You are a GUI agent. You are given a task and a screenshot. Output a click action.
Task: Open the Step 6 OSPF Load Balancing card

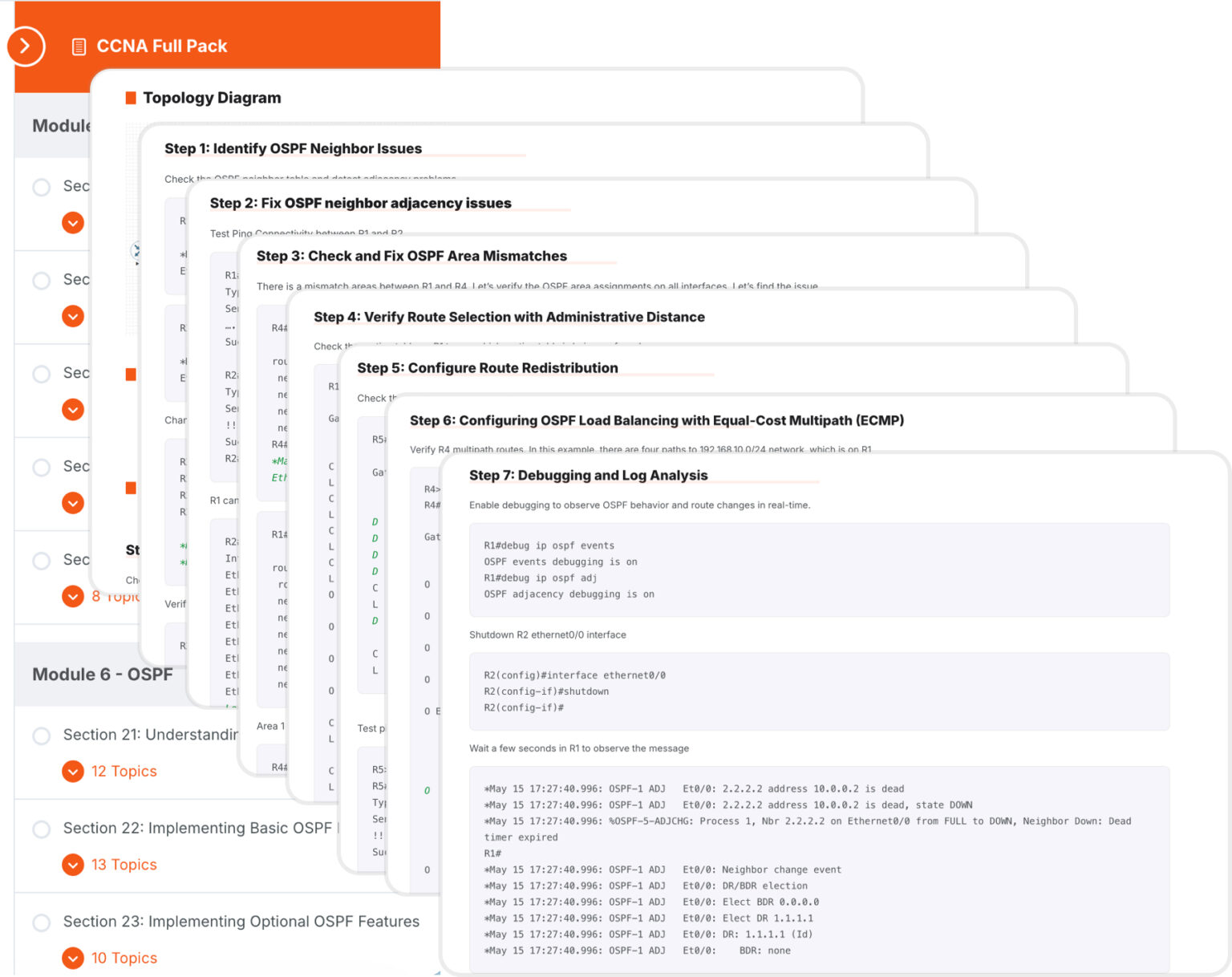[656, 421]
